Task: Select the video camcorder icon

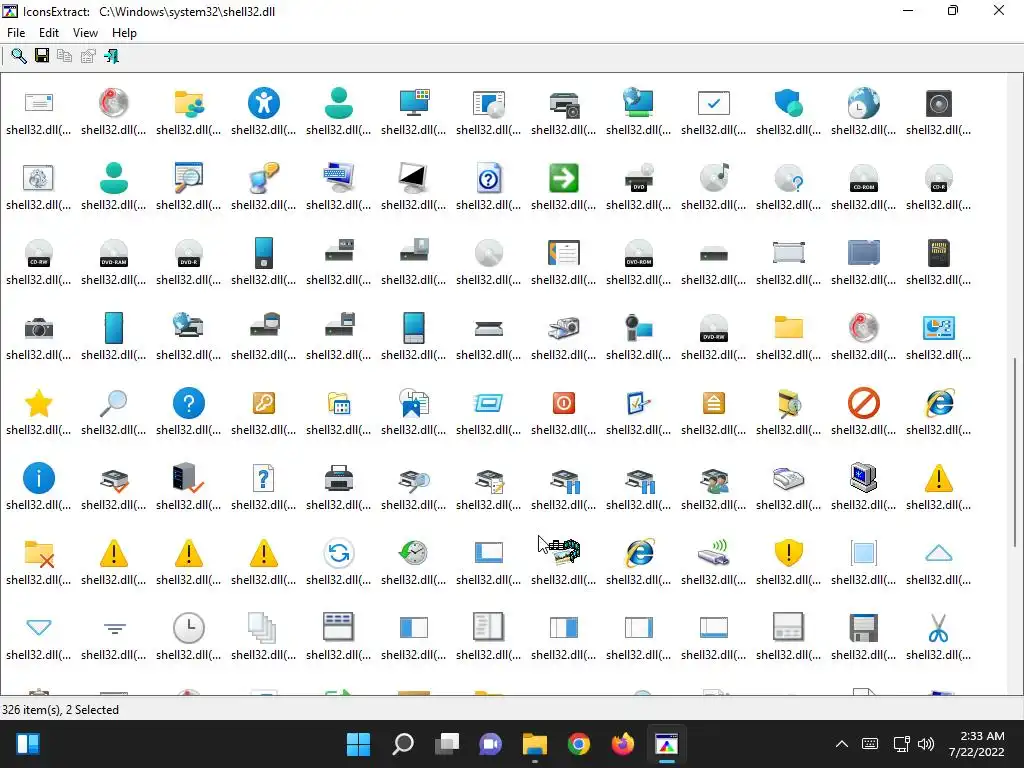Action: 639,328
